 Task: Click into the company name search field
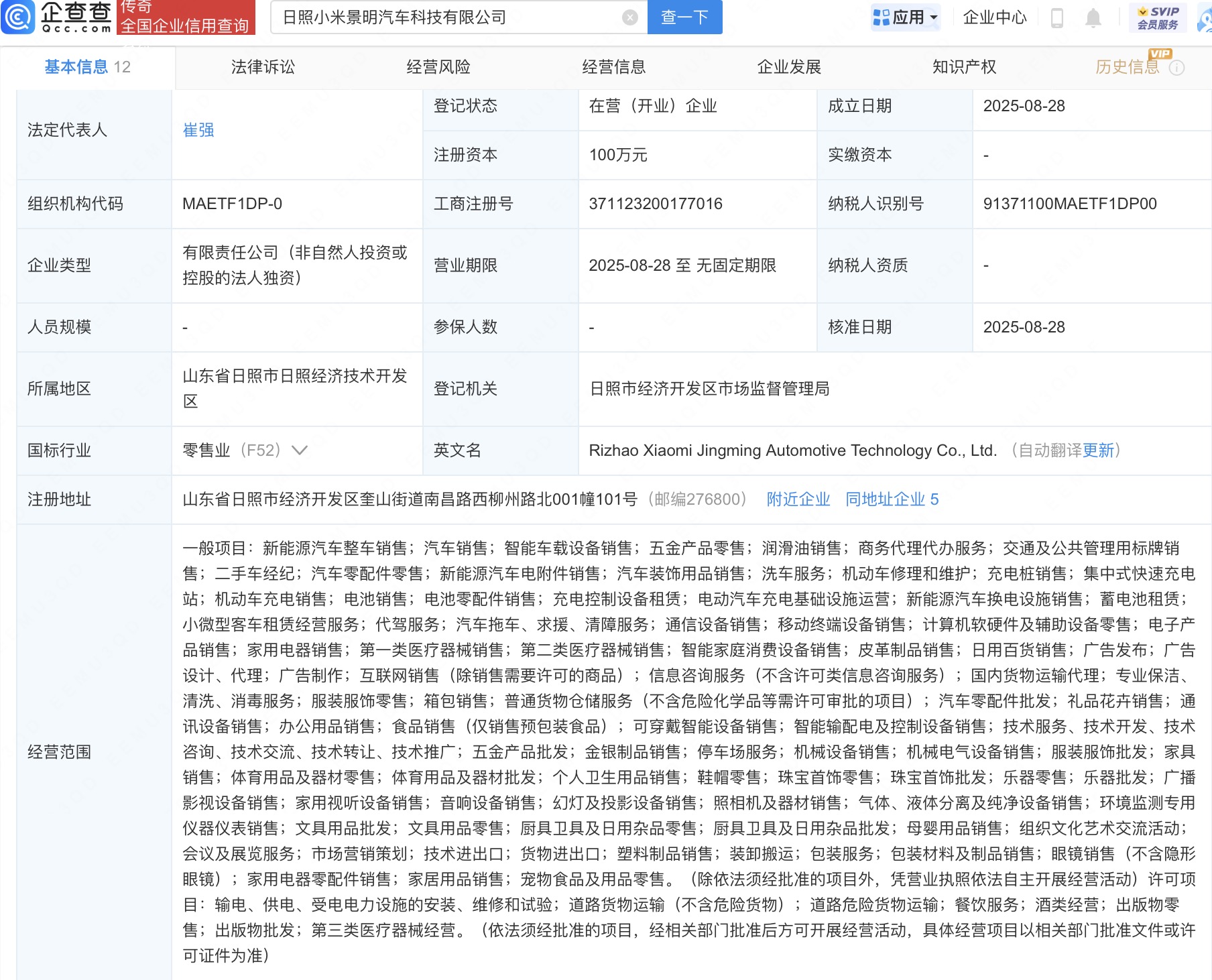449,17
